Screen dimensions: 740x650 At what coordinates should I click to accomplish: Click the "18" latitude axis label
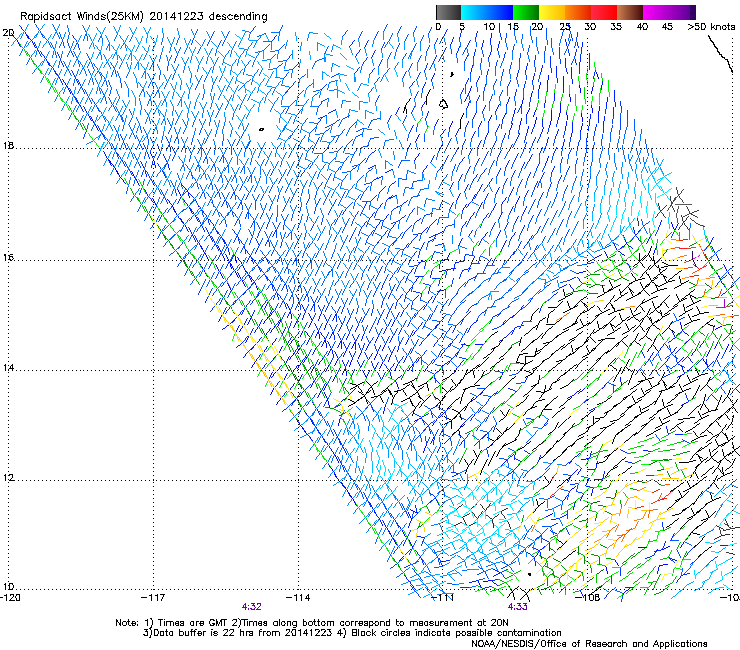[8, 145]
